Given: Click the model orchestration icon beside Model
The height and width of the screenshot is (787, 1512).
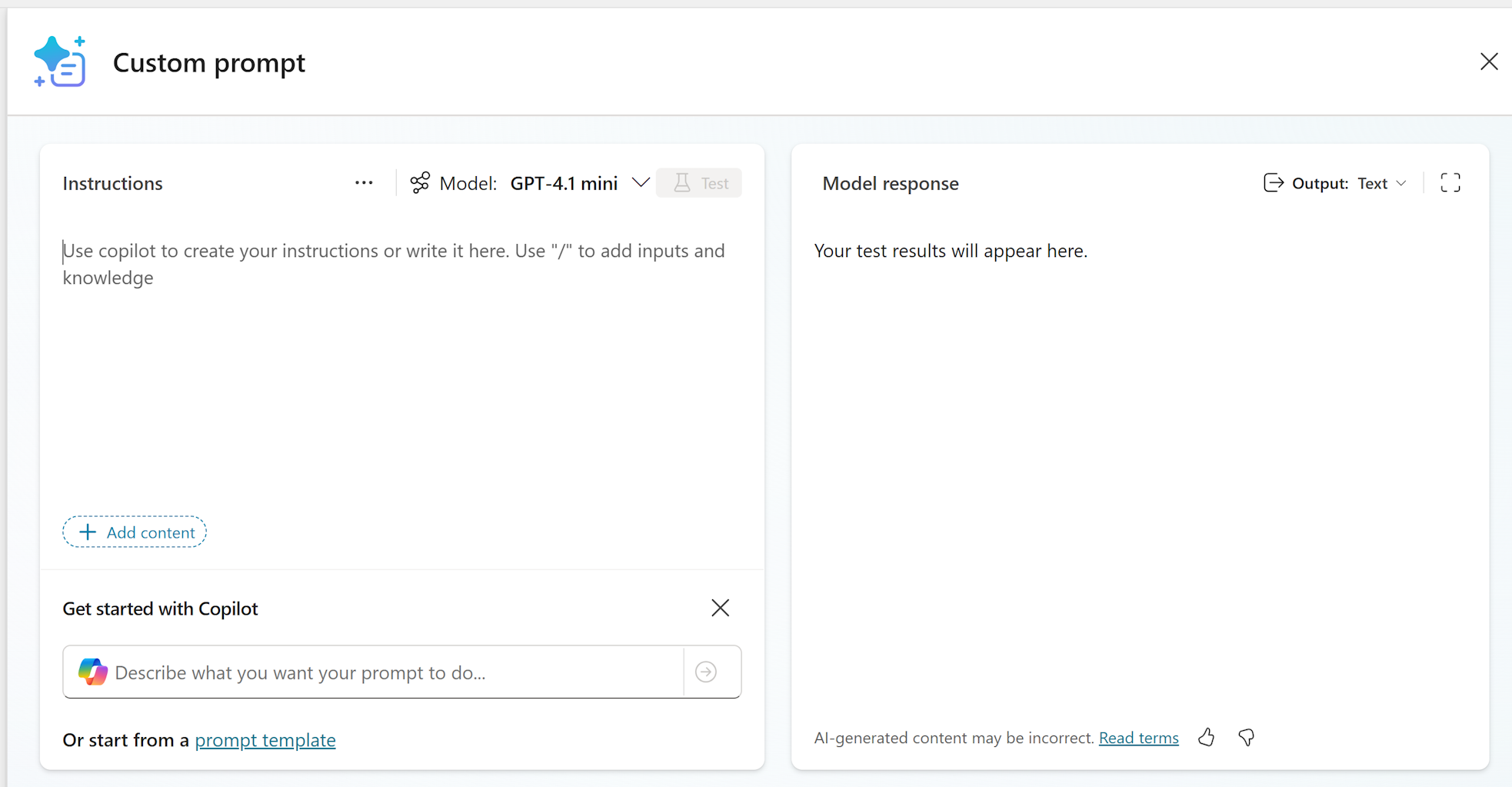Looking at the screenshot, I should (x=419, y=182).
